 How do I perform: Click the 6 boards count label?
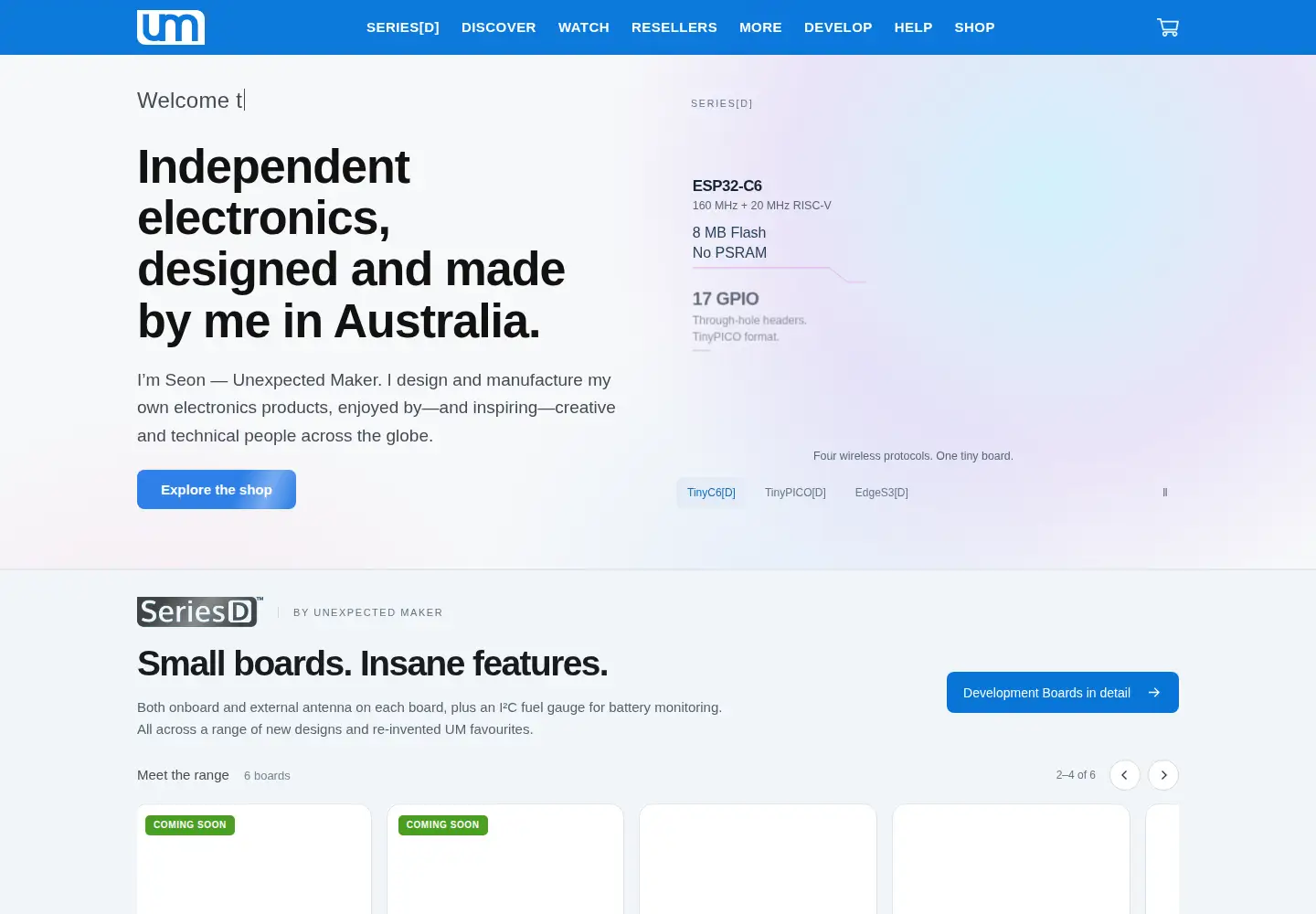click(x=267, y=776)
